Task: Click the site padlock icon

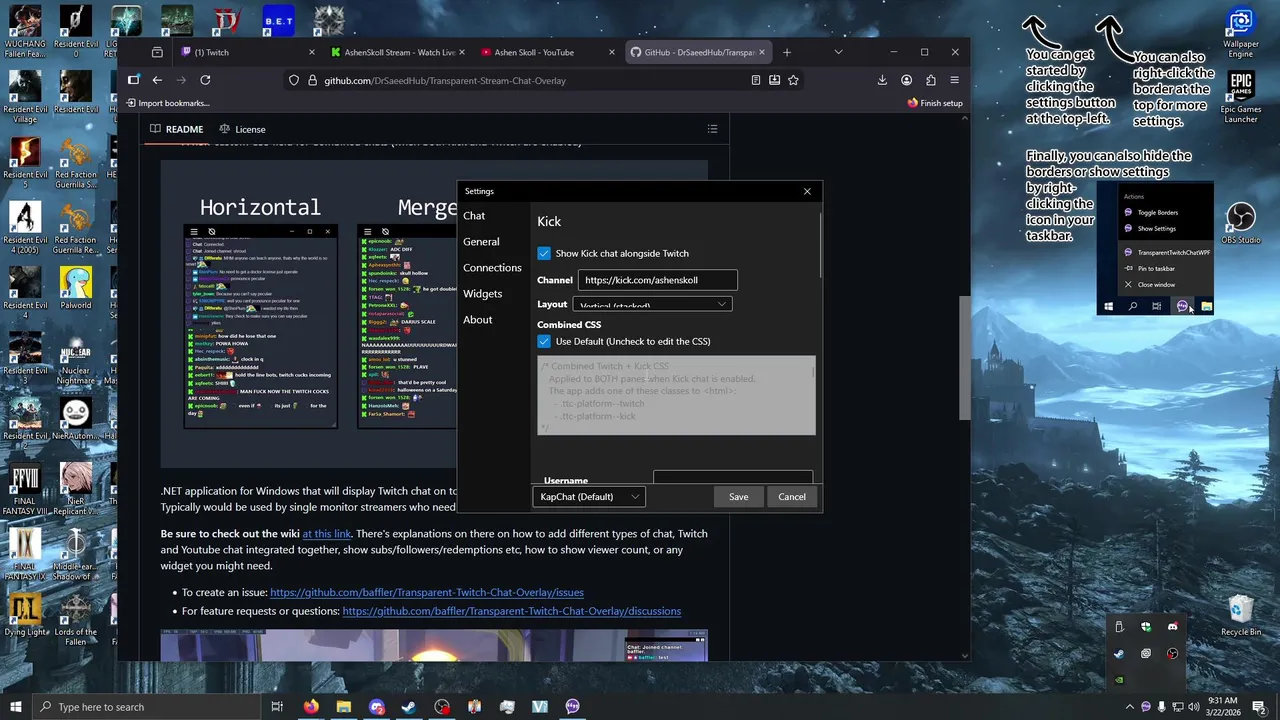Action: coord(312,80)
